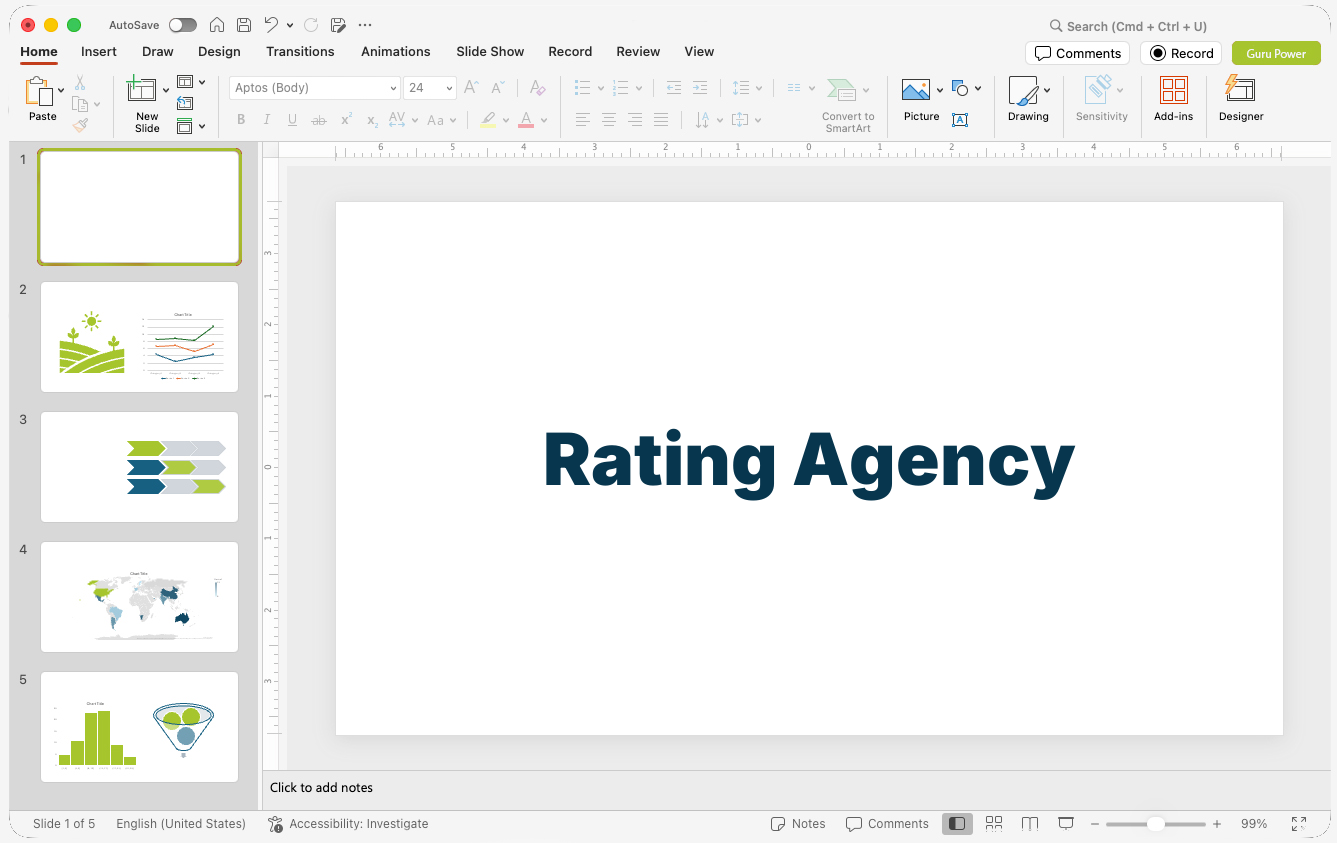Select slide 3 thumbnail with chevron arrows
This screenshot has height=843, width=1337.
[x=140, y=467]
